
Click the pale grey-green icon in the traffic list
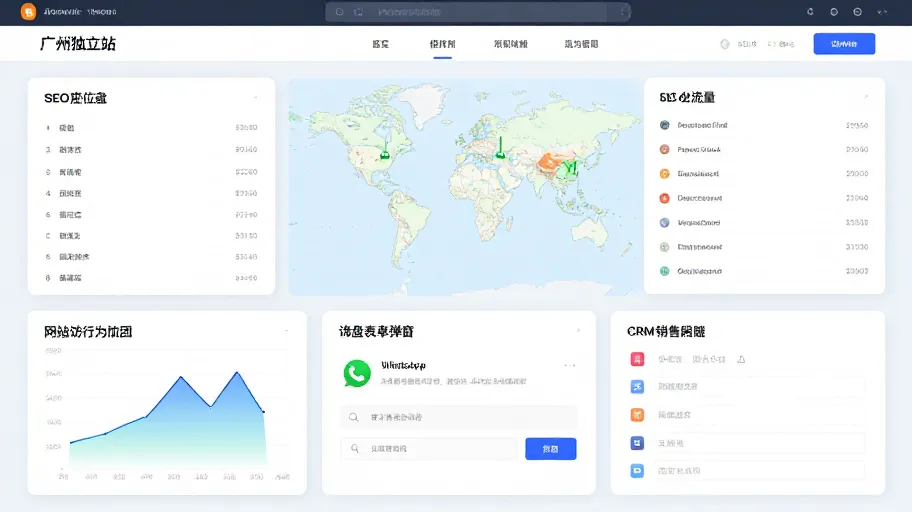point(664,247)
